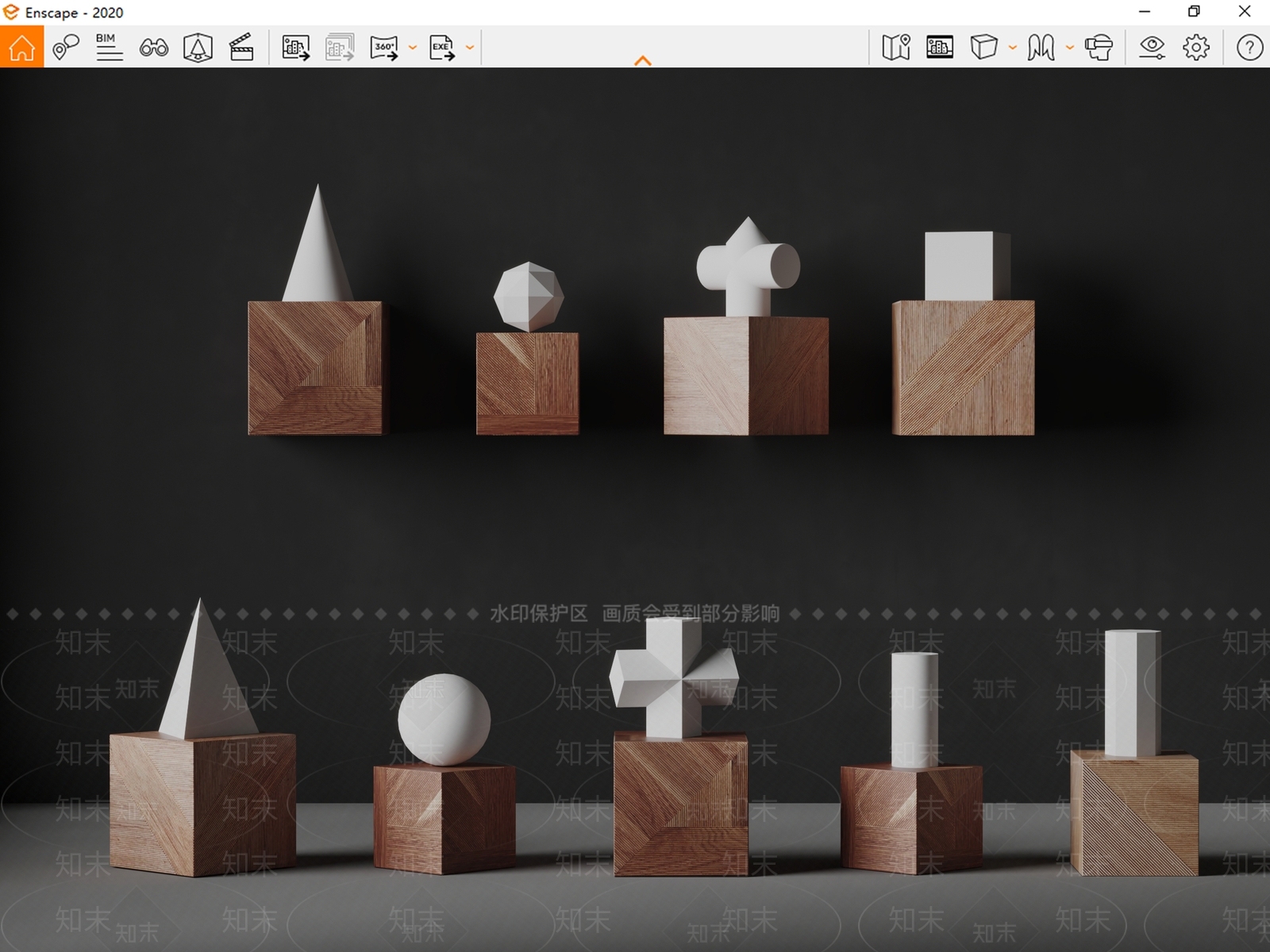This screenshot has width=1270, height=952.
Task: Expand the EXE export dropdown arrow
Action: pos(470,48)
